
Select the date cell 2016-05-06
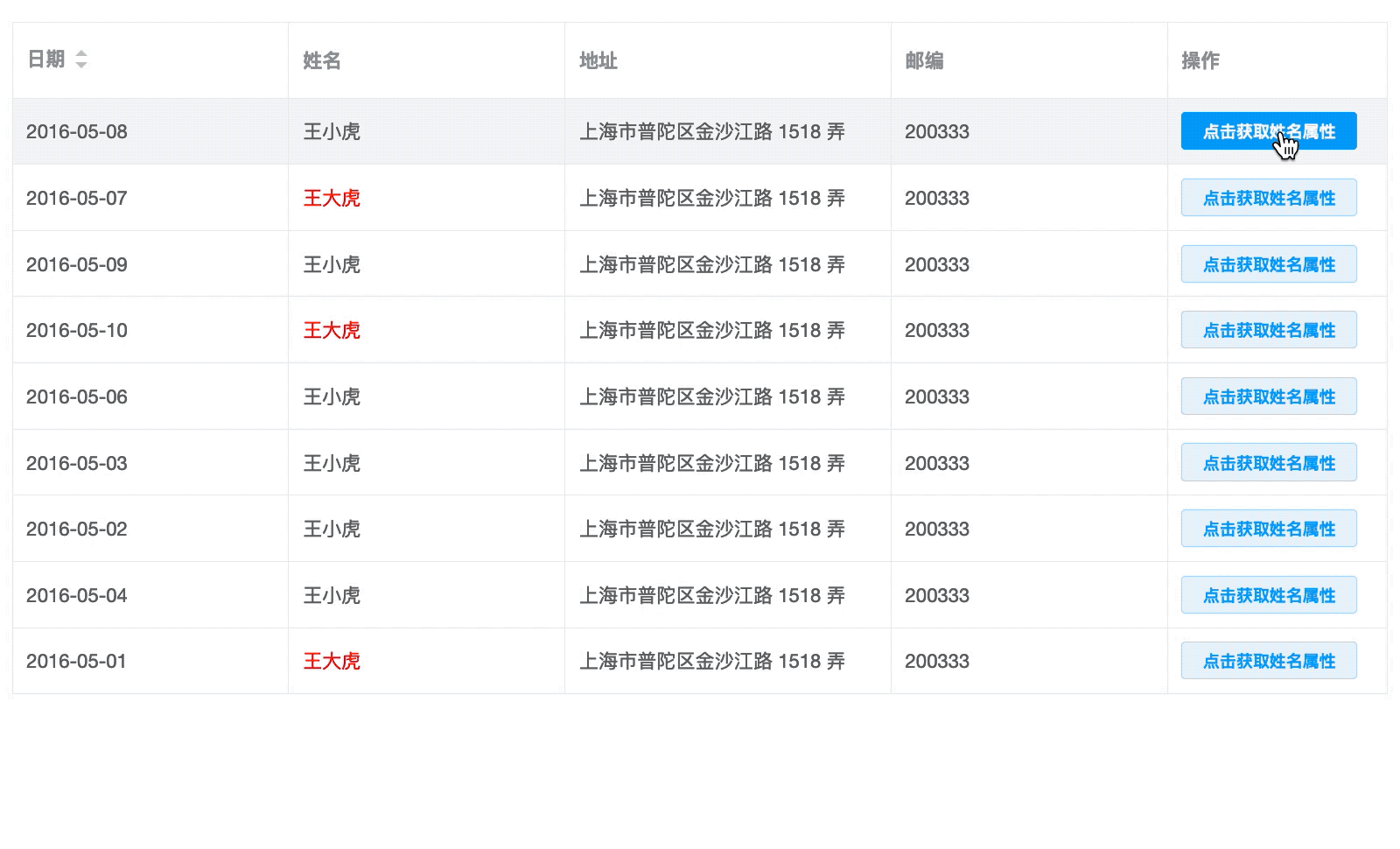click(77, 396)
